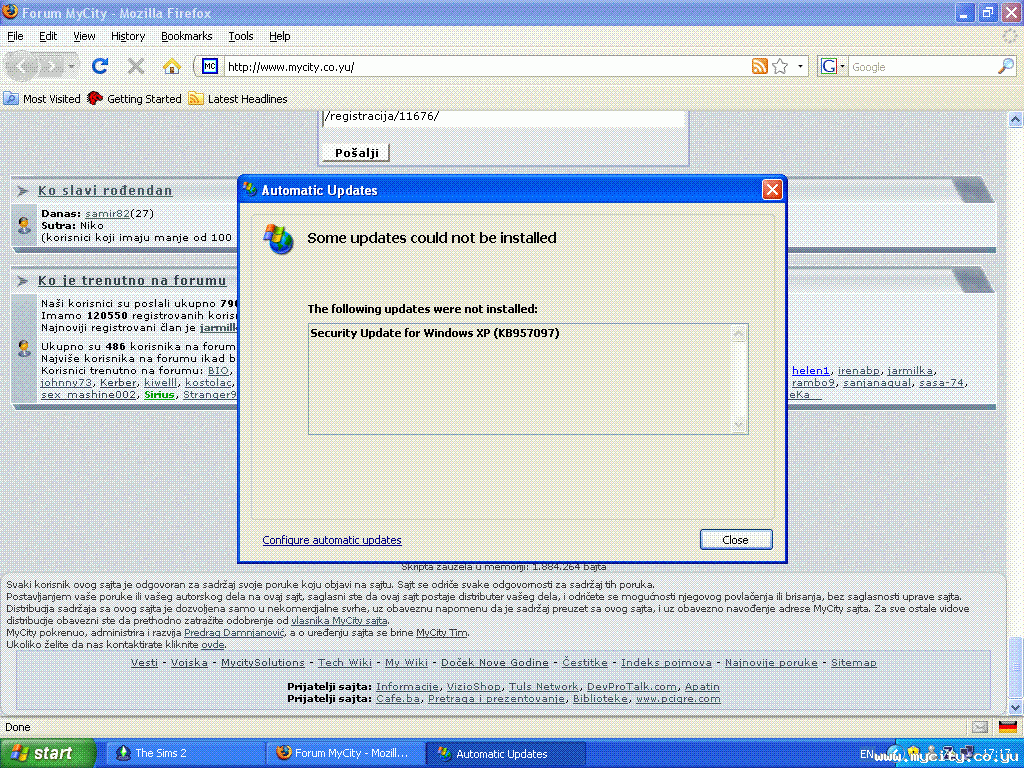Click the Pošalji submit button
This screenshot has height=768, width=1024.
pyautogui.click(x=356, y=153)
